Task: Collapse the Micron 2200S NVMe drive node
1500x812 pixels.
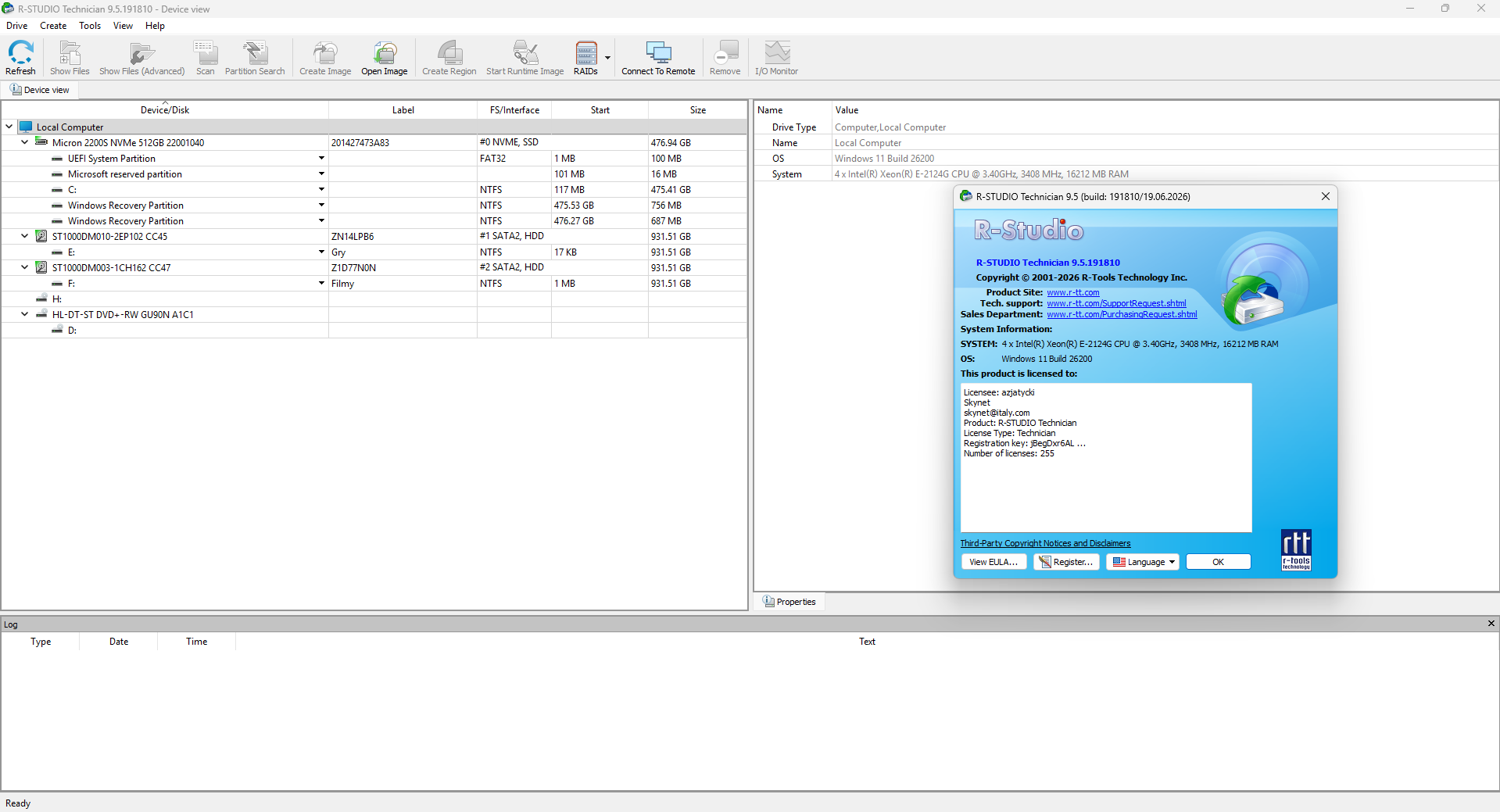Action: pos(25,142)
